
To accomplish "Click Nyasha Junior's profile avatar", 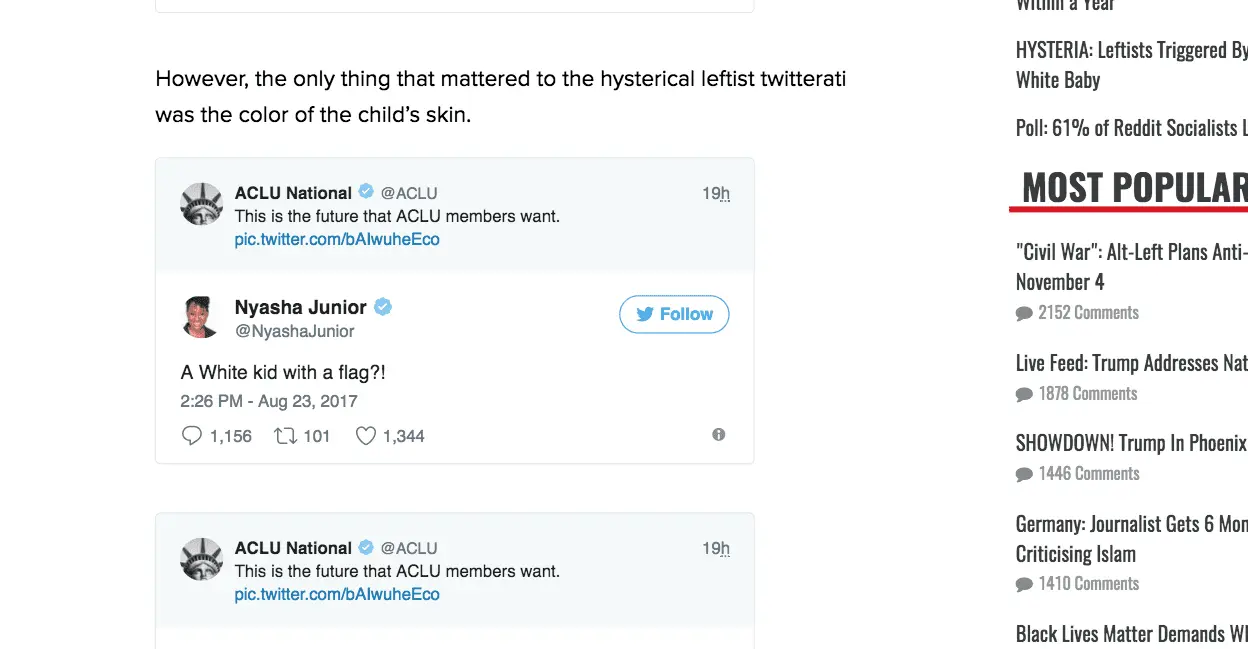I will tap(201, 316).
